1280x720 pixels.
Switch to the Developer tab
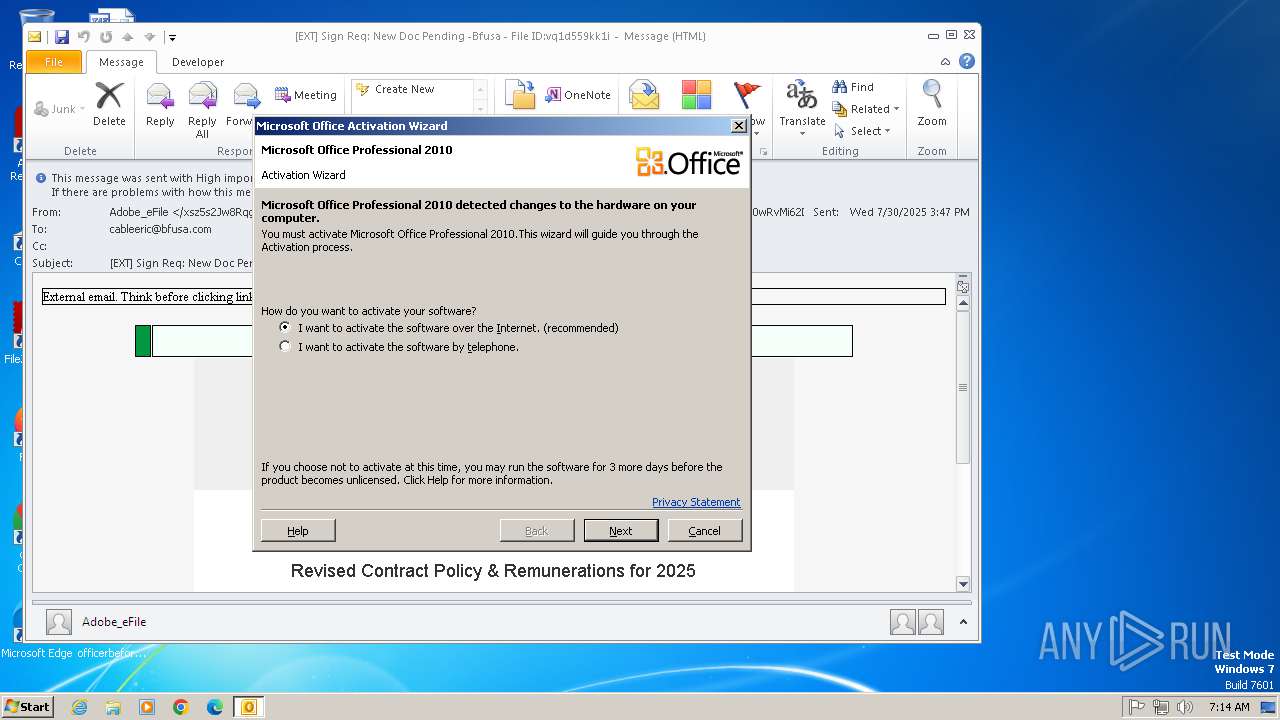(198, 62)
